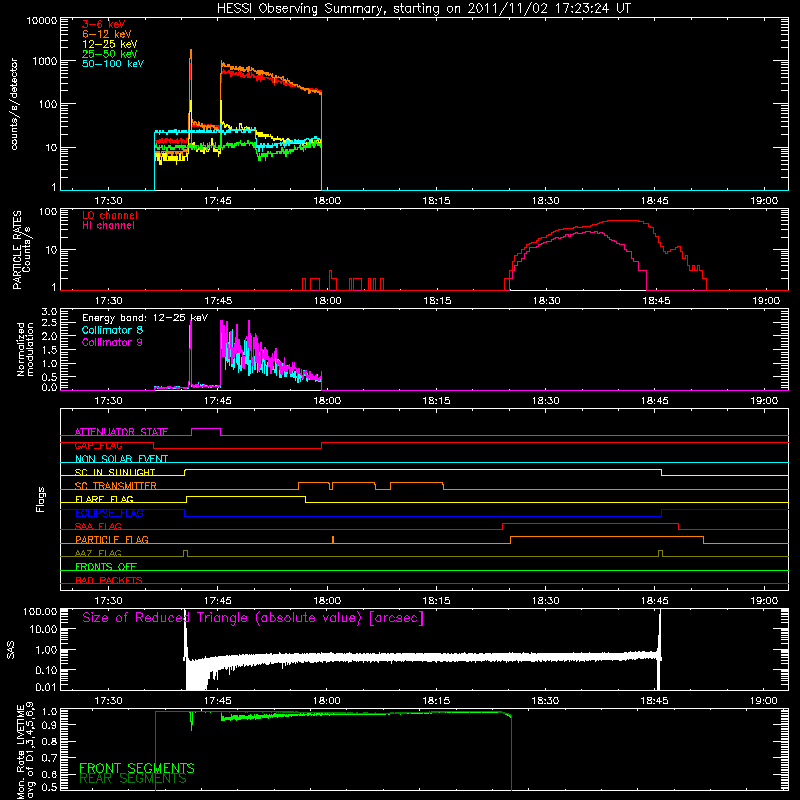
Task: Click the SC_IN_SUNLIGHT flag label
Action: (115, 472)
